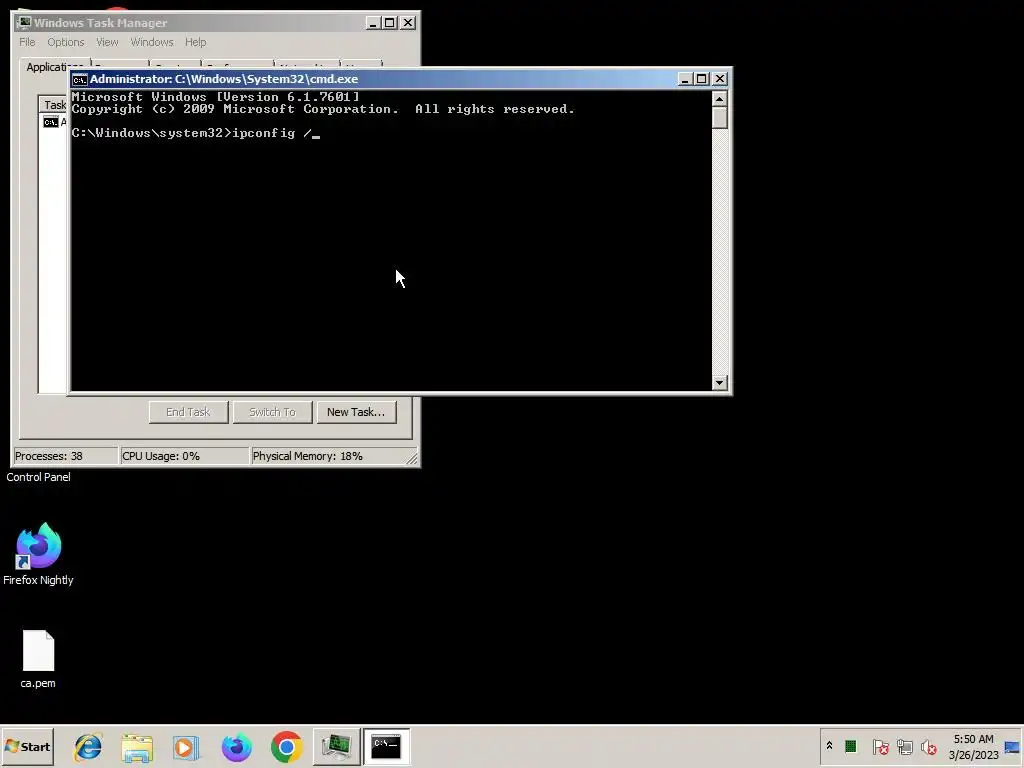
Task: Open the Task Manager Options menu
Action: [65, 42]
